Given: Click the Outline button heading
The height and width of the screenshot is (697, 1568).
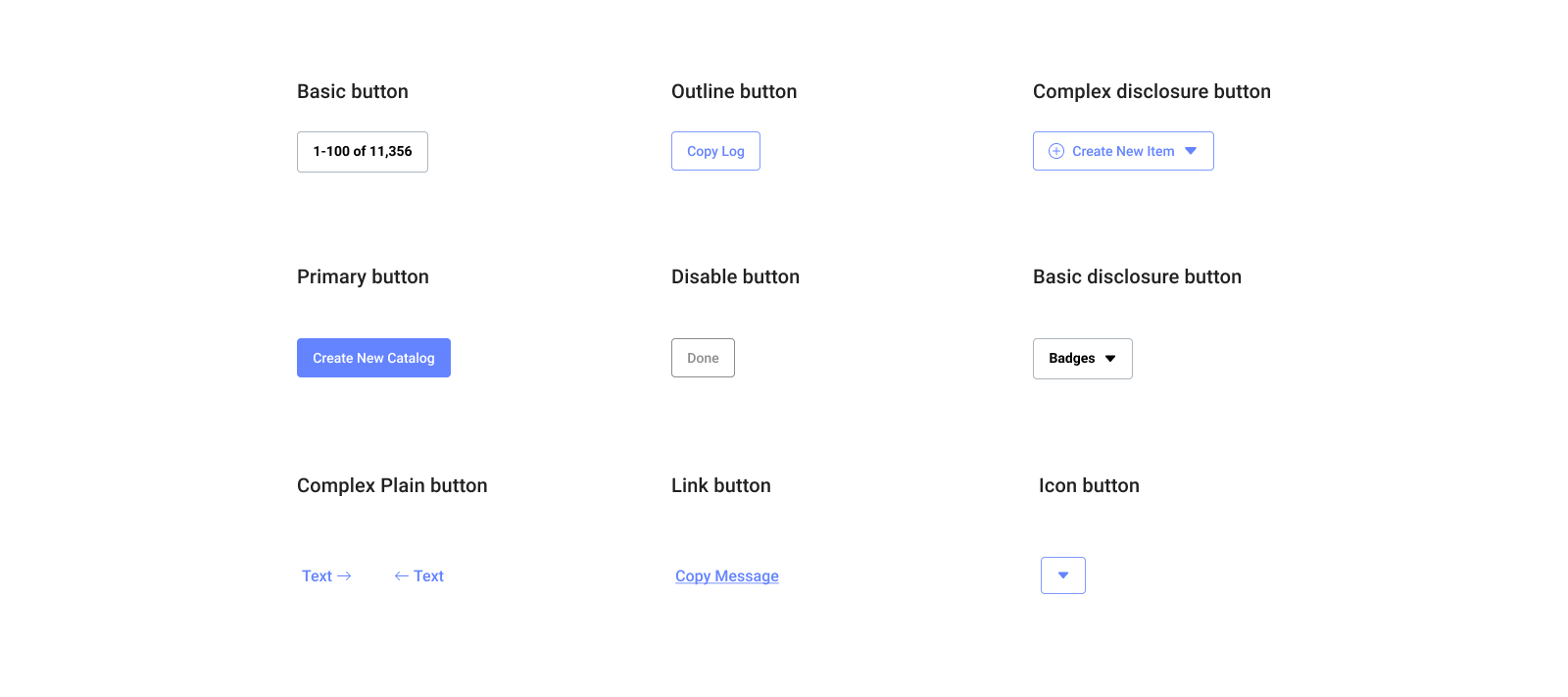Looking at the screenshot, I should pyautogui.click(x=734, y=91).
